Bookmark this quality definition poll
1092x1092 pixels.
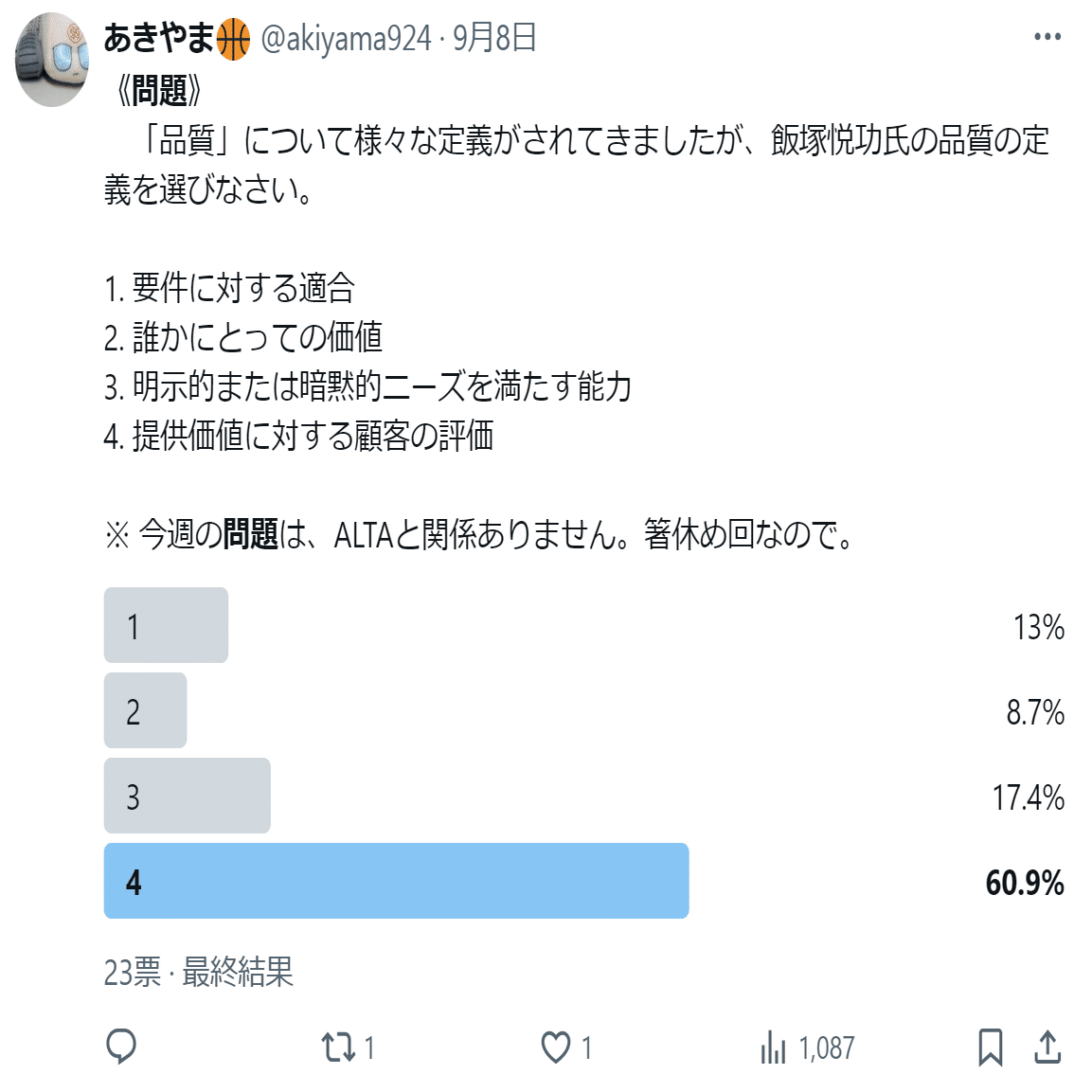click(x=991, y=1048)
